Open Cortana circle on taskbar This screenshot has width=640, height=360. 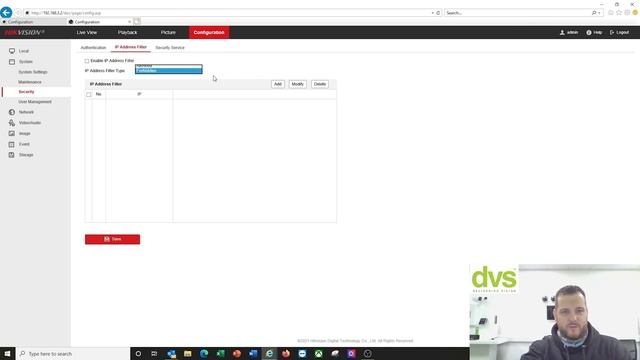138,353
